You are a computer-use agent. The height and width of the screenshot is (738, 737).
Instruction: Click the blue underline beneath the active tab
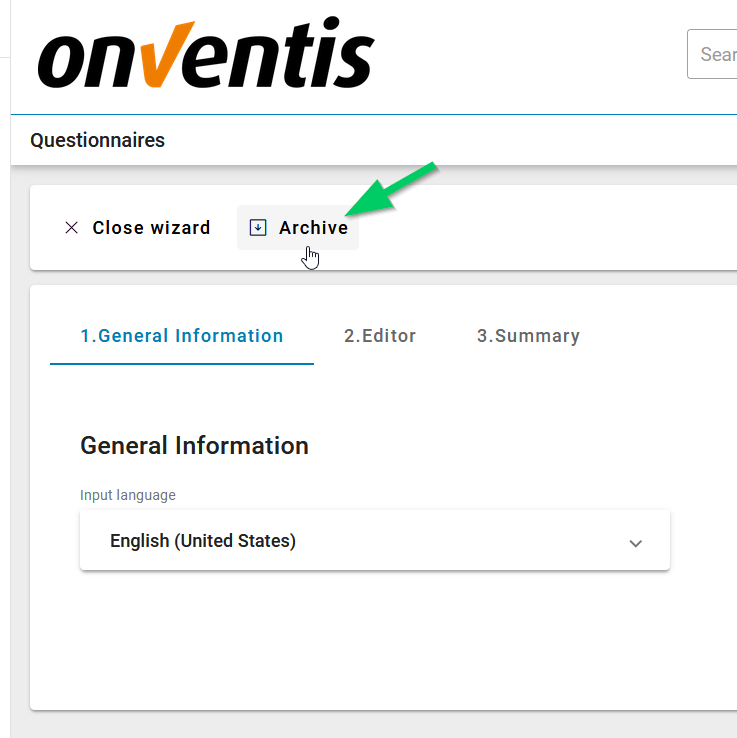182,363
